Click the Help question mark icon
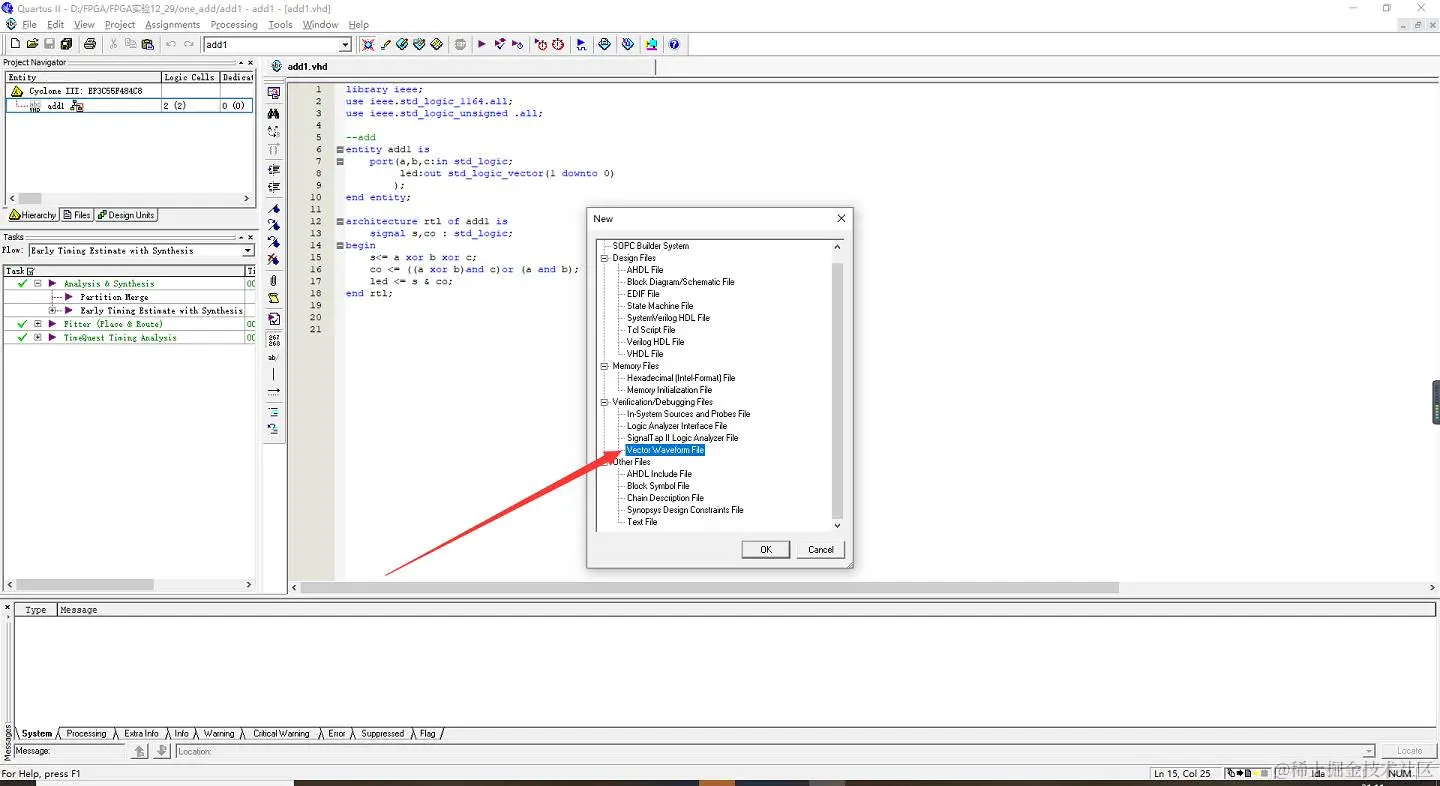The image size is (1440, 786). point(674,44)
